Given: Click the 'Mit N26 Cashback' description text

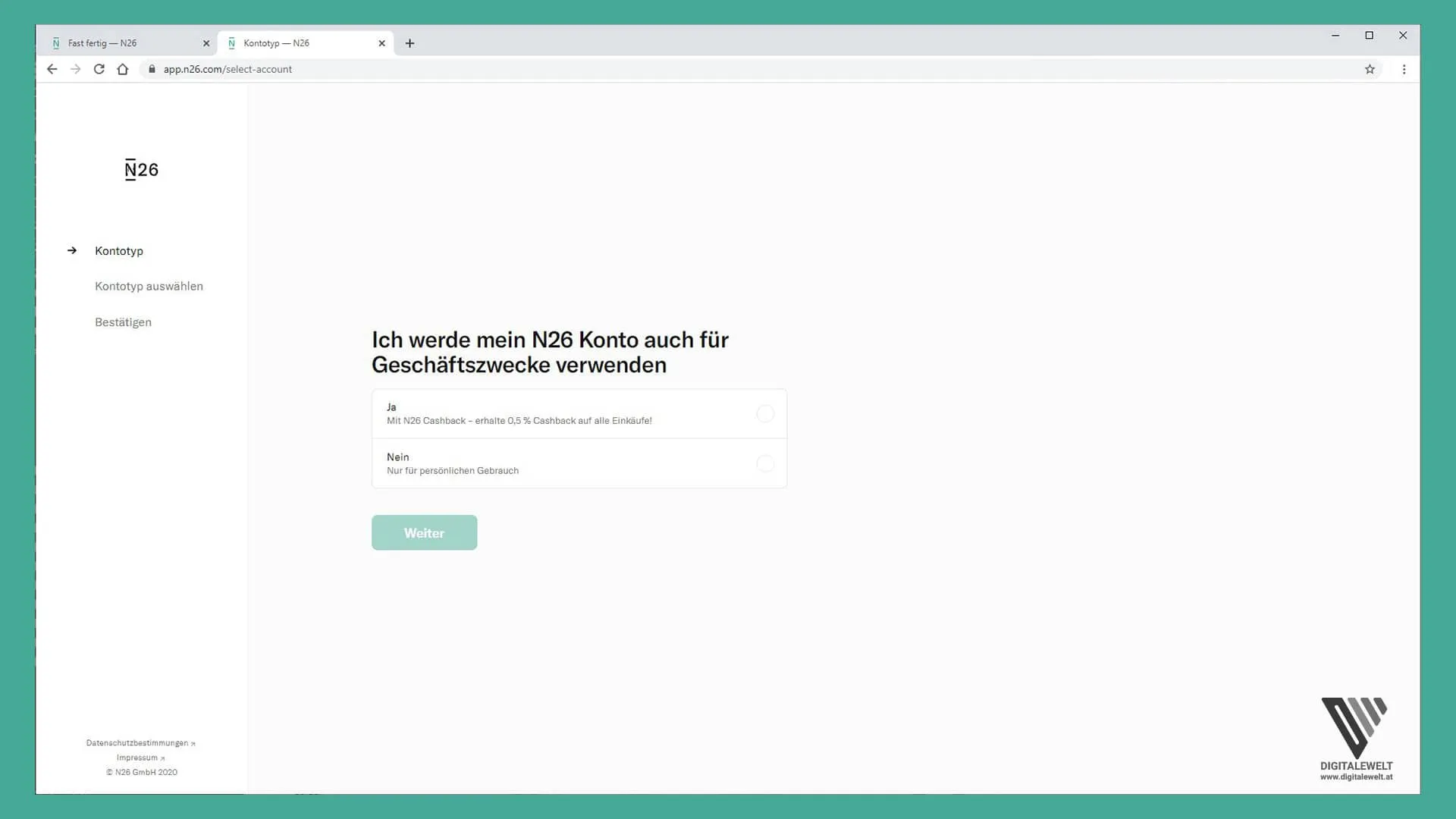Looking at the screenshot, I should 519,421.
